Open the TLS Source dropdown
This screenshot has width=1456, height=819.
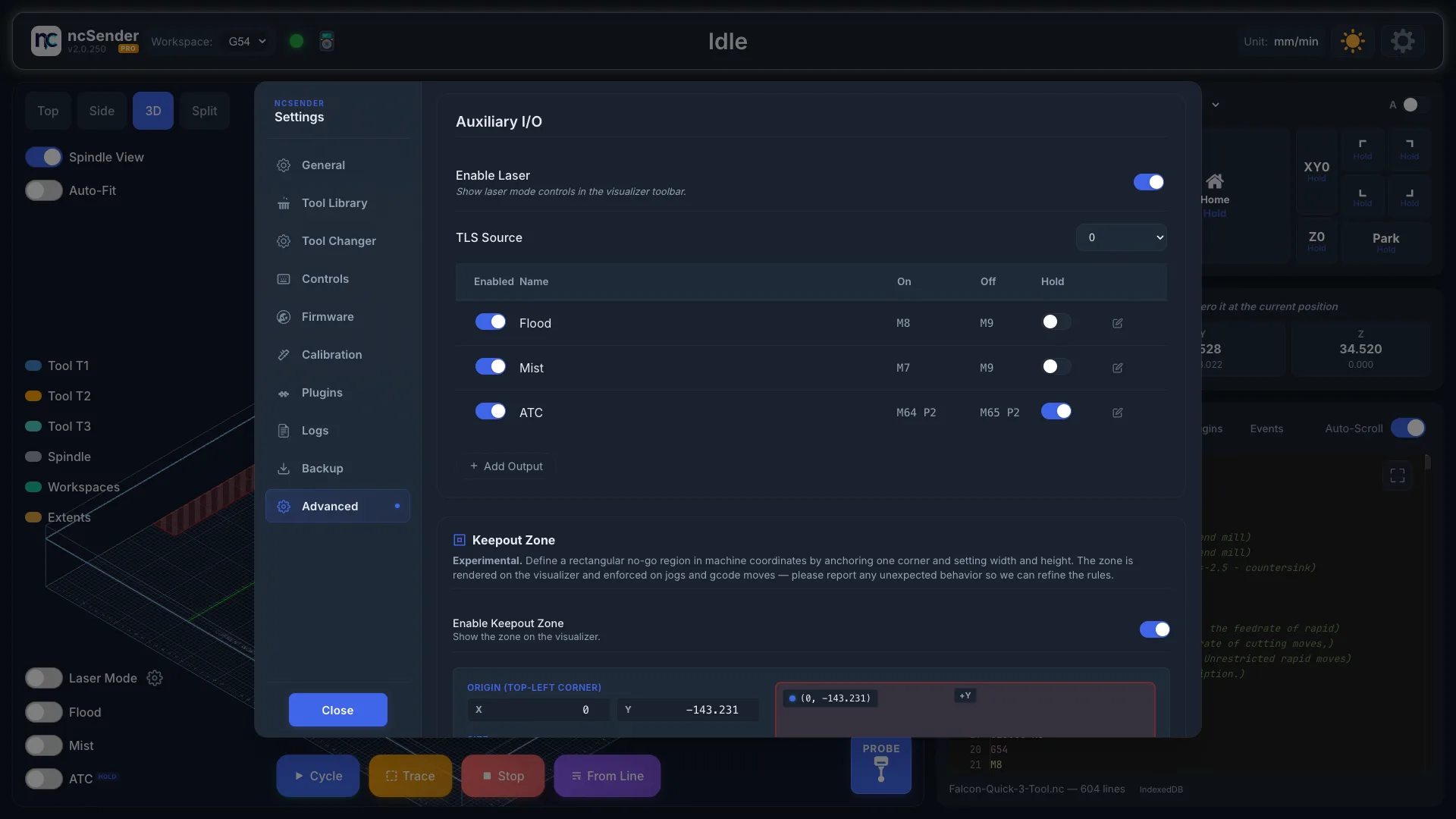[1121, 237]
